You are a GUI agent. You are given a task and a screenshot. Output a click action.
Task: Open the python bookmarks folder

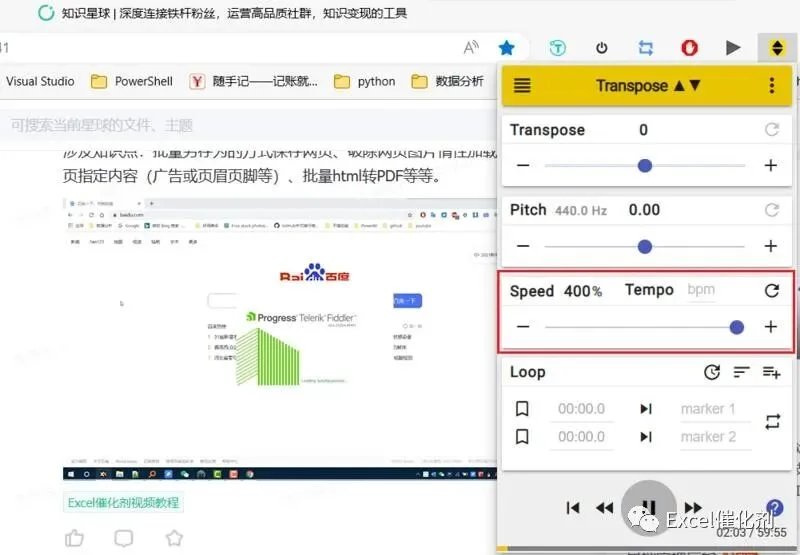[x=364, y=81]
